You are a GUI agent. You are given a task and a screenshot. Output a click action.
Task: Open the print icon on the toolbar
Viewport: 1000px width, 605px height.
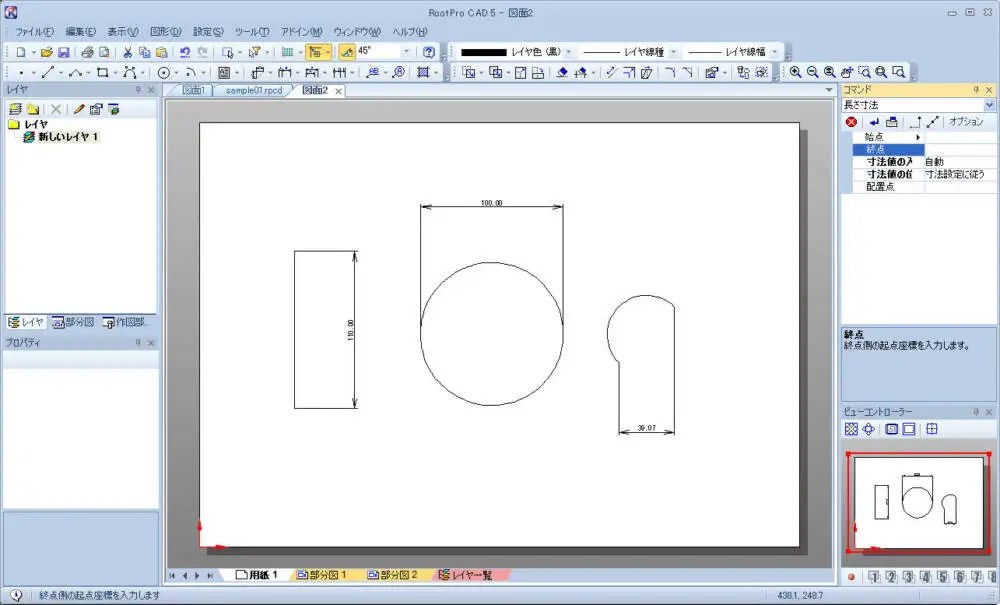click(x=87, y=51)
